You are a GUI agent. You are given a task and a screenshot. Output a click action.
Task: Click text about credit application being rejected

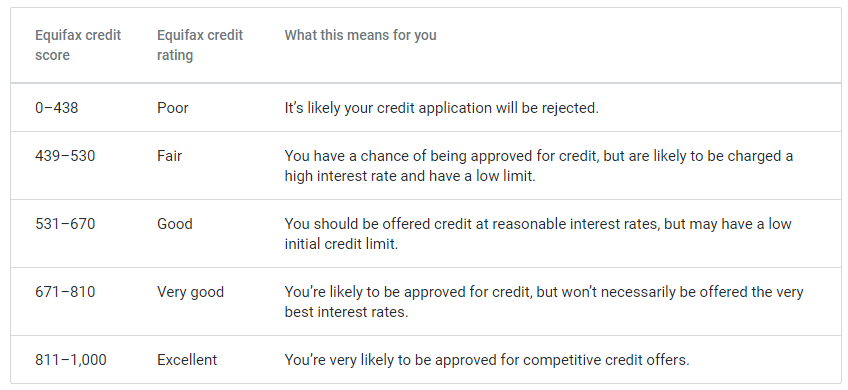click(x=442, y=108)
